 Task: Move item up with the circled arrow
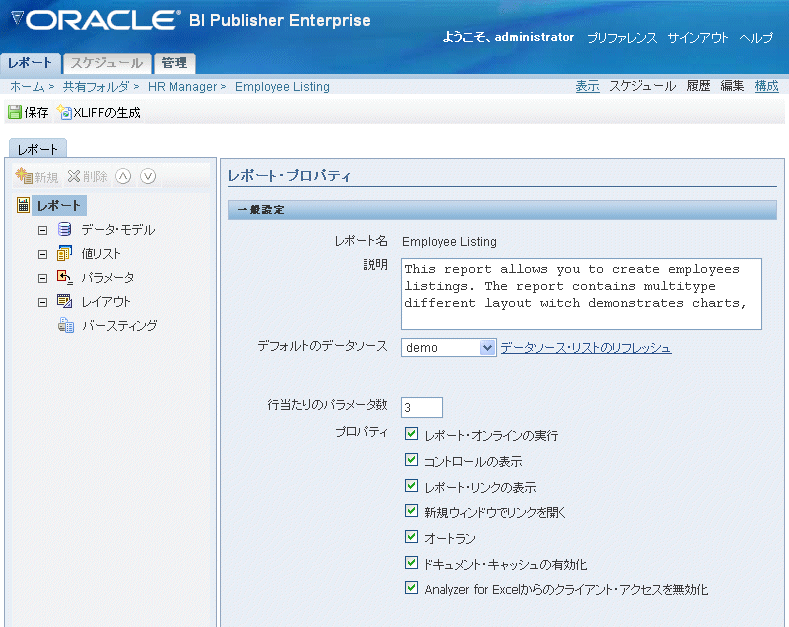pyautogui.click(x=123, y=176)
